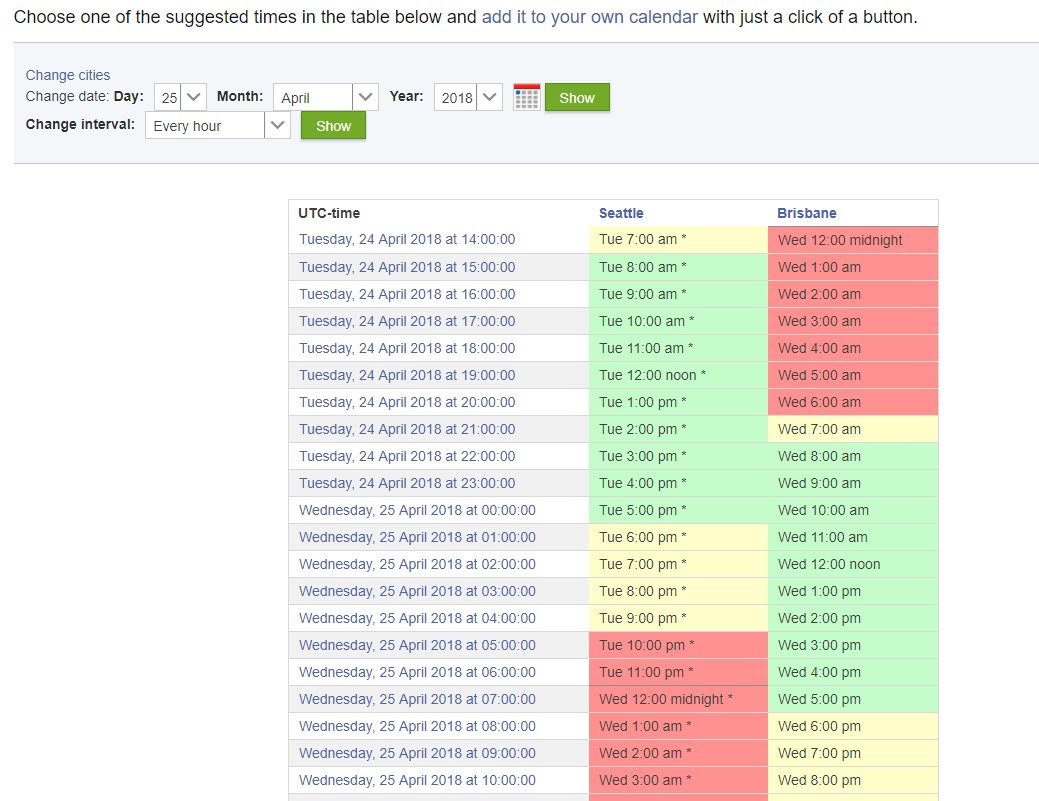This screenshot has width=1039, height=801.
Task: Open the calendar date picker icon
Action: (526, 97)
